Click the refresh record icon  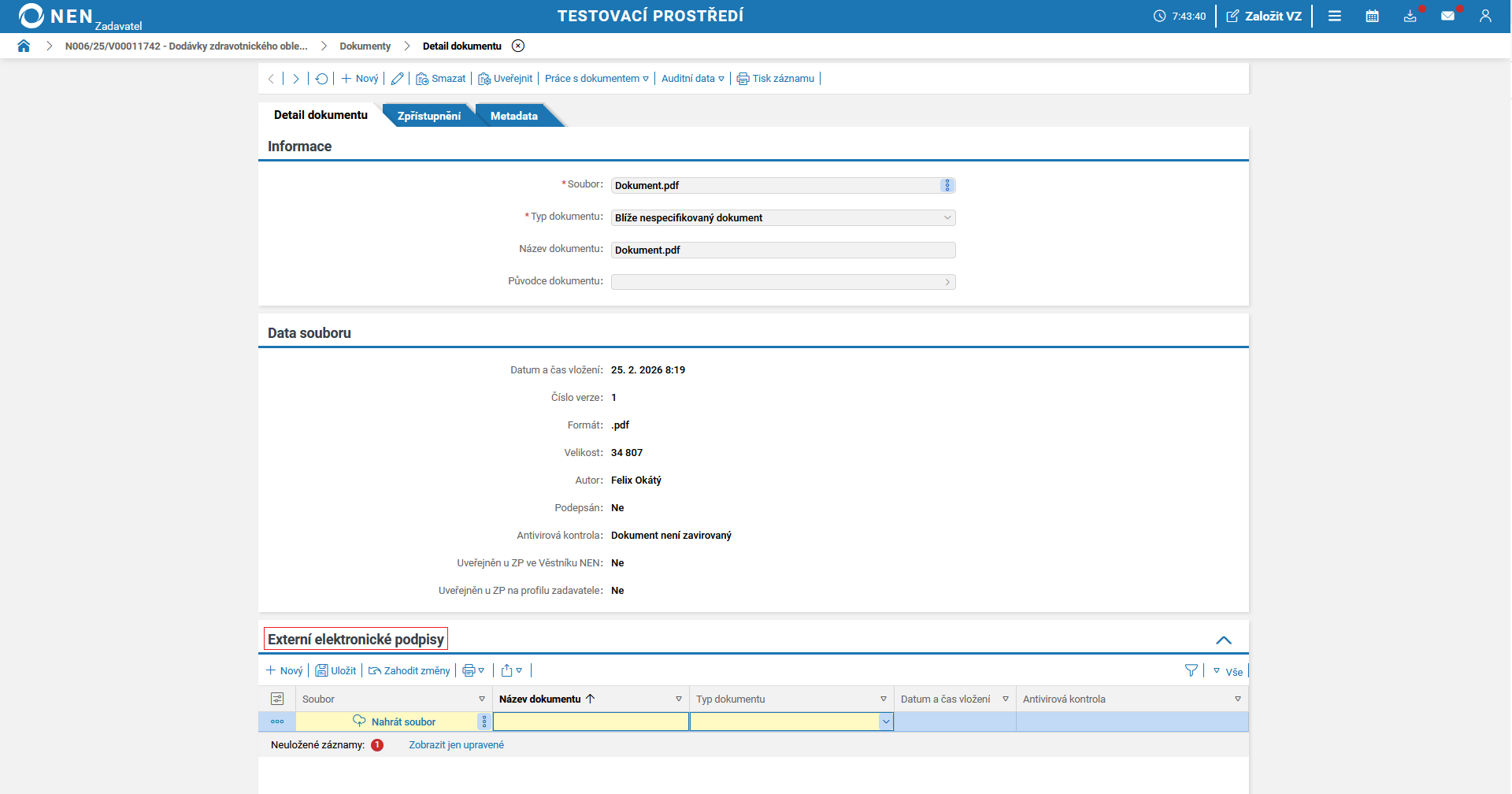[321, 79]
